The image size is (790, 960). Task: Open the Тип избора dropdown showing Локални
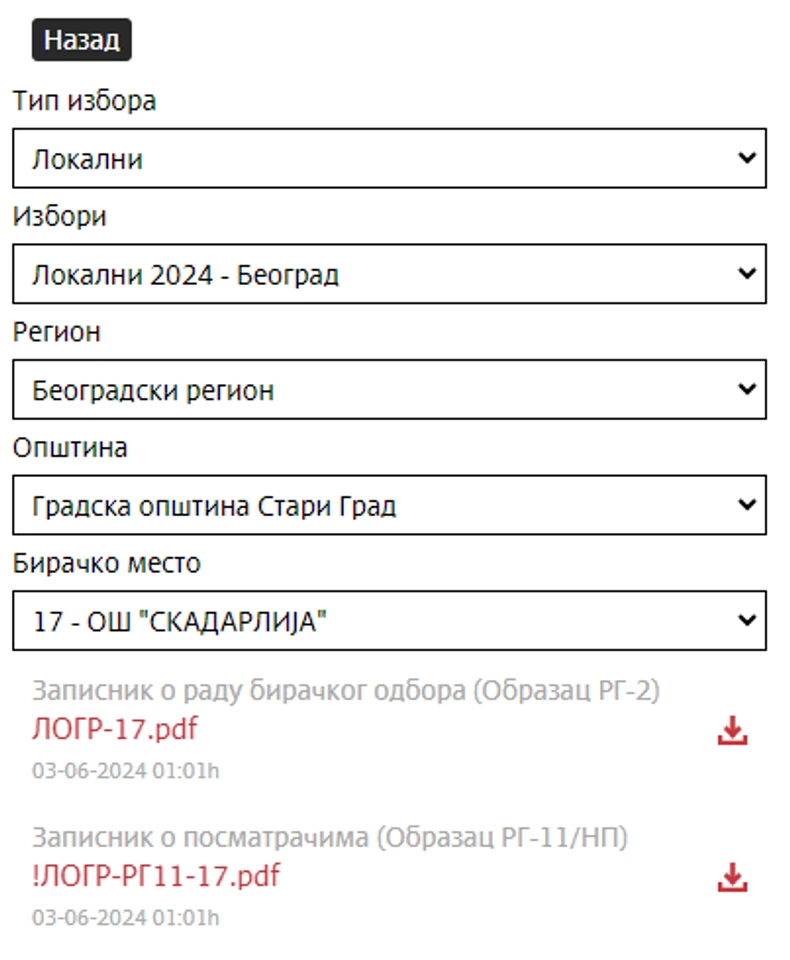pyautogui.click(x=389, y=158)
